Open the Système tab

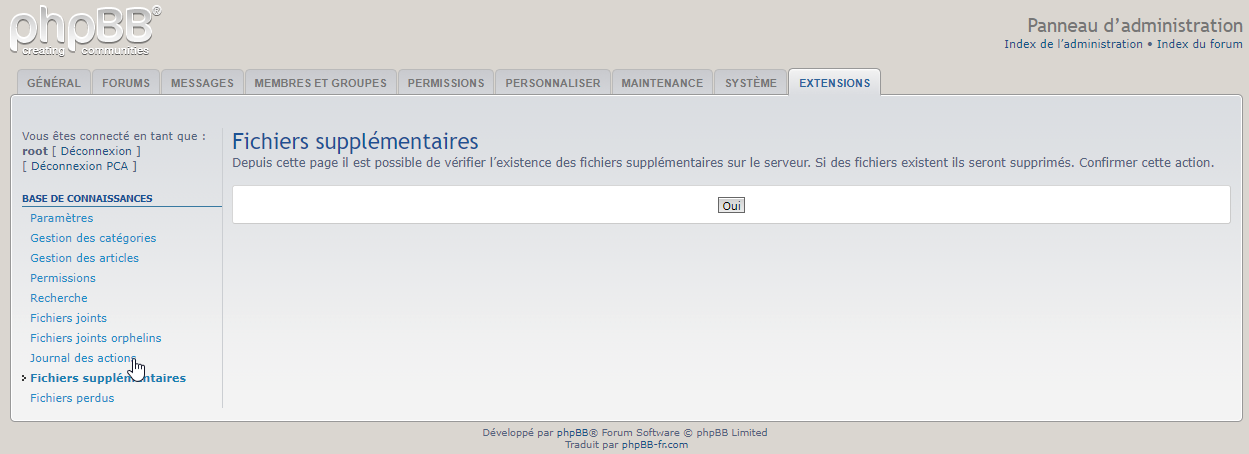[x=750, y=83]
